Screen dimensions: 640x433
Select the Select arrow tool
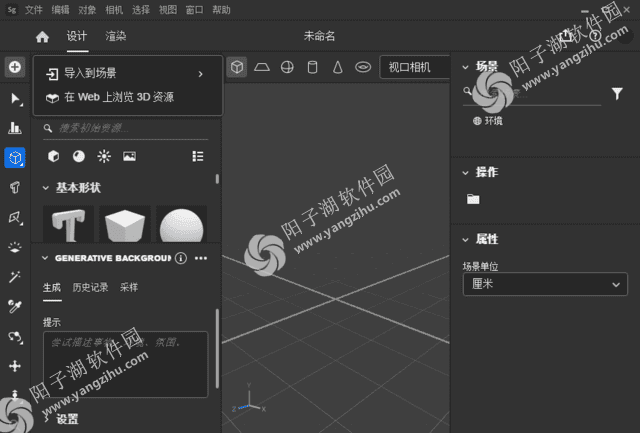[x=15, y=98]
